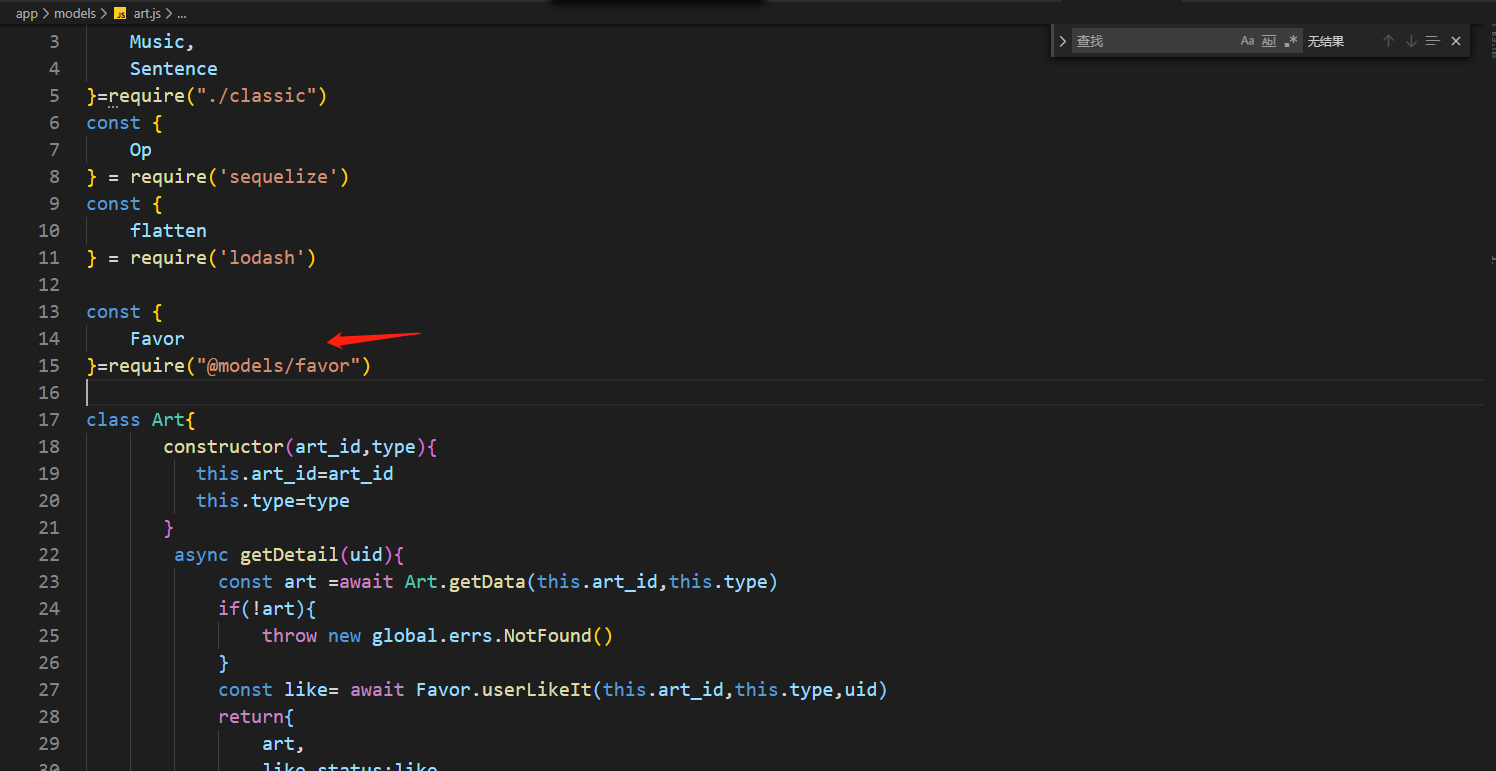1496x771 pixels.
Task: Click the JS file icon in breadcrumb
Action: click(120, 14)
